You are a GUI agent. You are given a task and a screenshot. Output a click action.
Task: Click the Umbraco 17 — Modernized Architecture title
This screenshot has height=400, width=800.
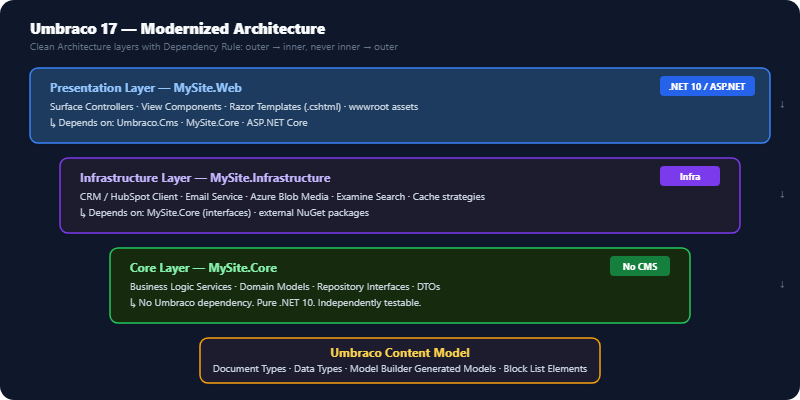pyautogui.click(x=178, y=29)
